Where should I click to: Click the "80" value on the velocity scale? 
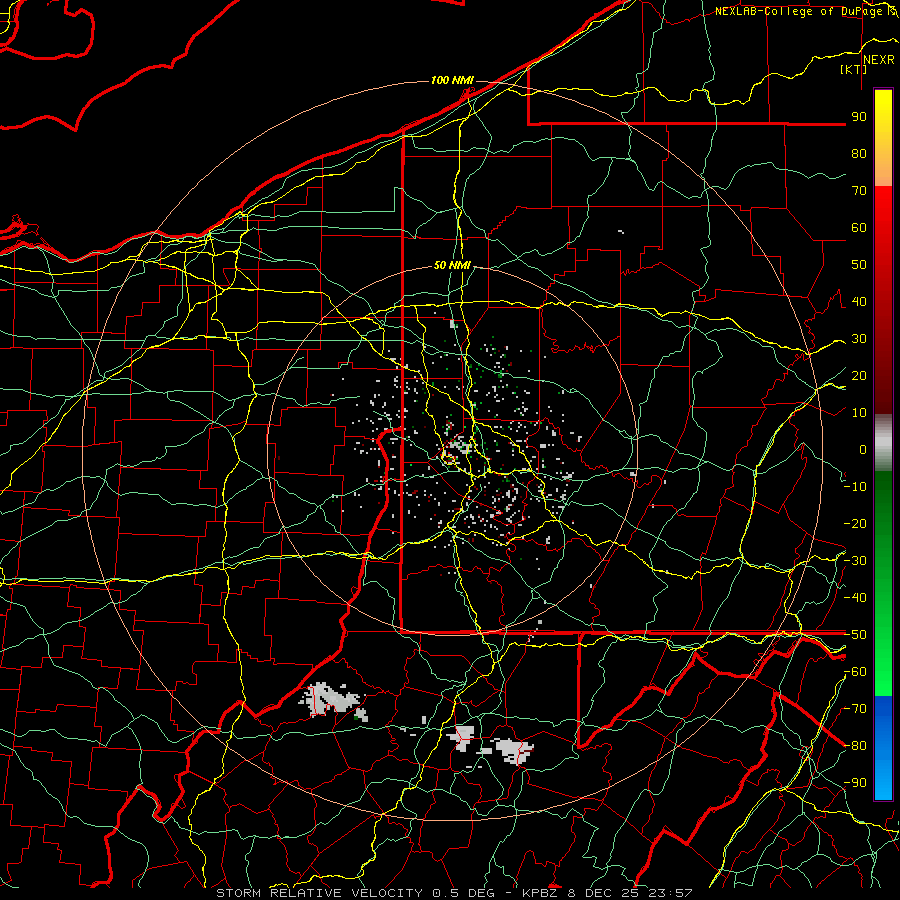pos(859,153)
